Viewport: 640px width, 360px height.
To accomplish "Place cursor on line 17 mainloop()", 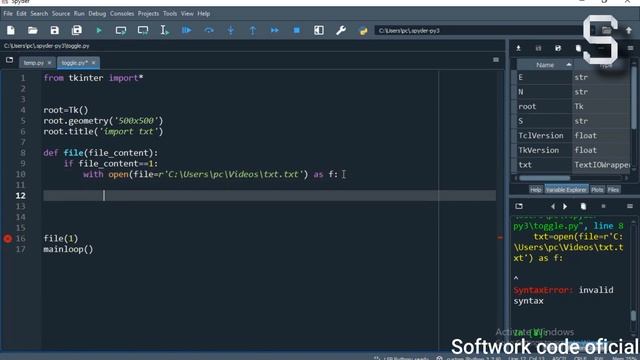I will 68,249.
